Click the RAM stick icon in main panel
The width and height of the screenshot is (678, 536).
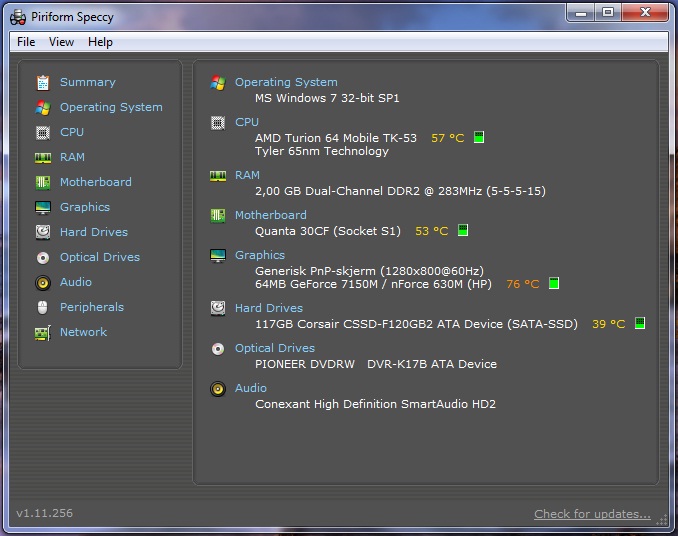[x=218, y=176]
